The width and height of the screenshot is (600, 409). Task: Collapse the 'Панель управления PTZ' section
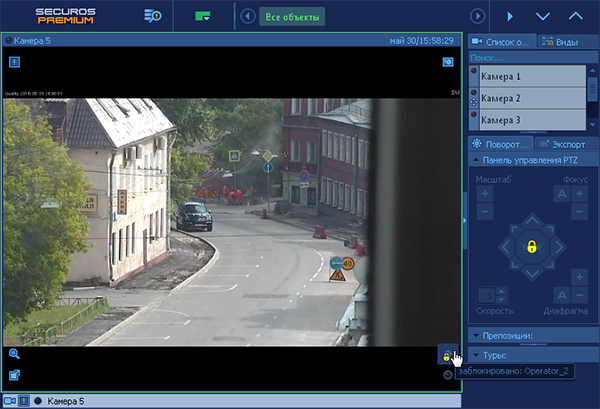(532, 159)
